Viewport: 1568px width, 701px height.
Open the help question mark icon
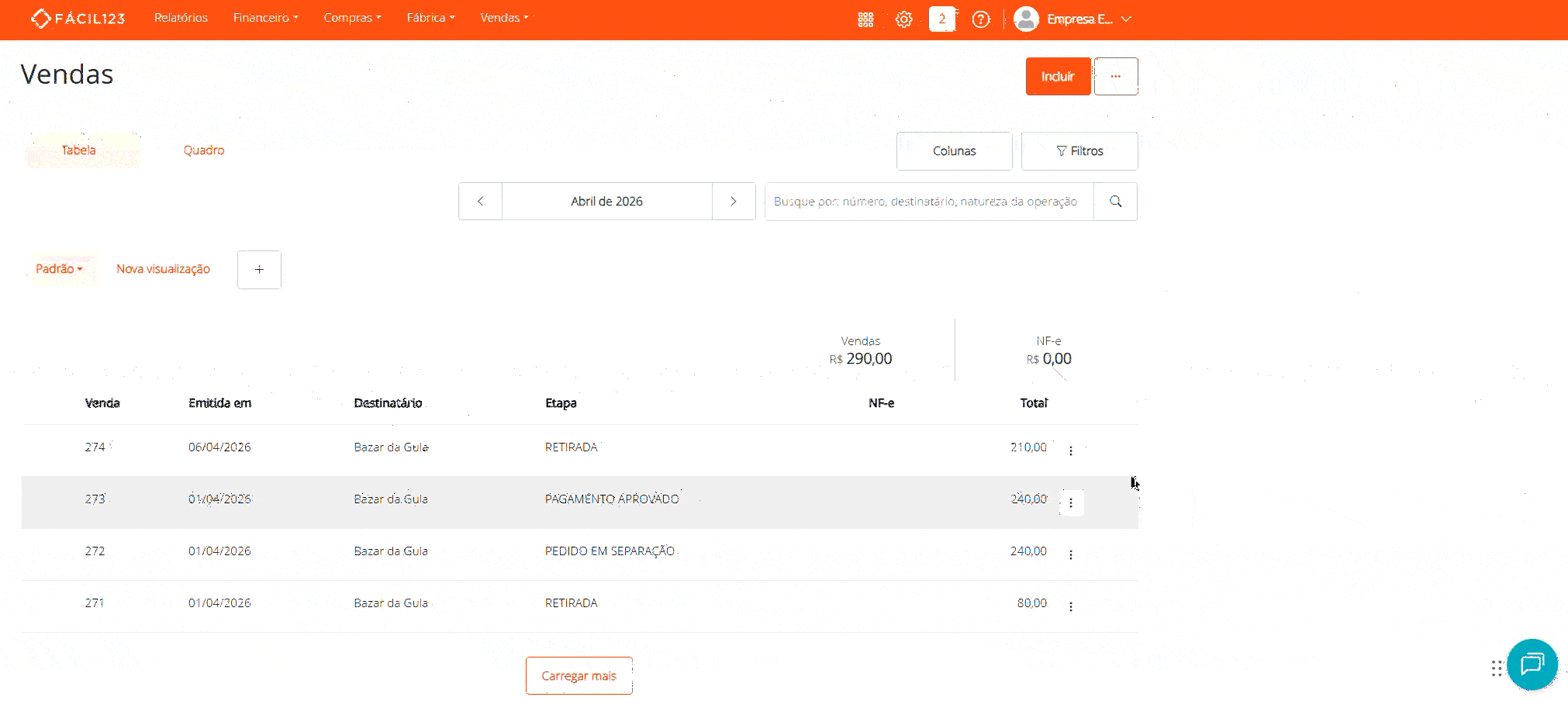(x=981, y=19)
